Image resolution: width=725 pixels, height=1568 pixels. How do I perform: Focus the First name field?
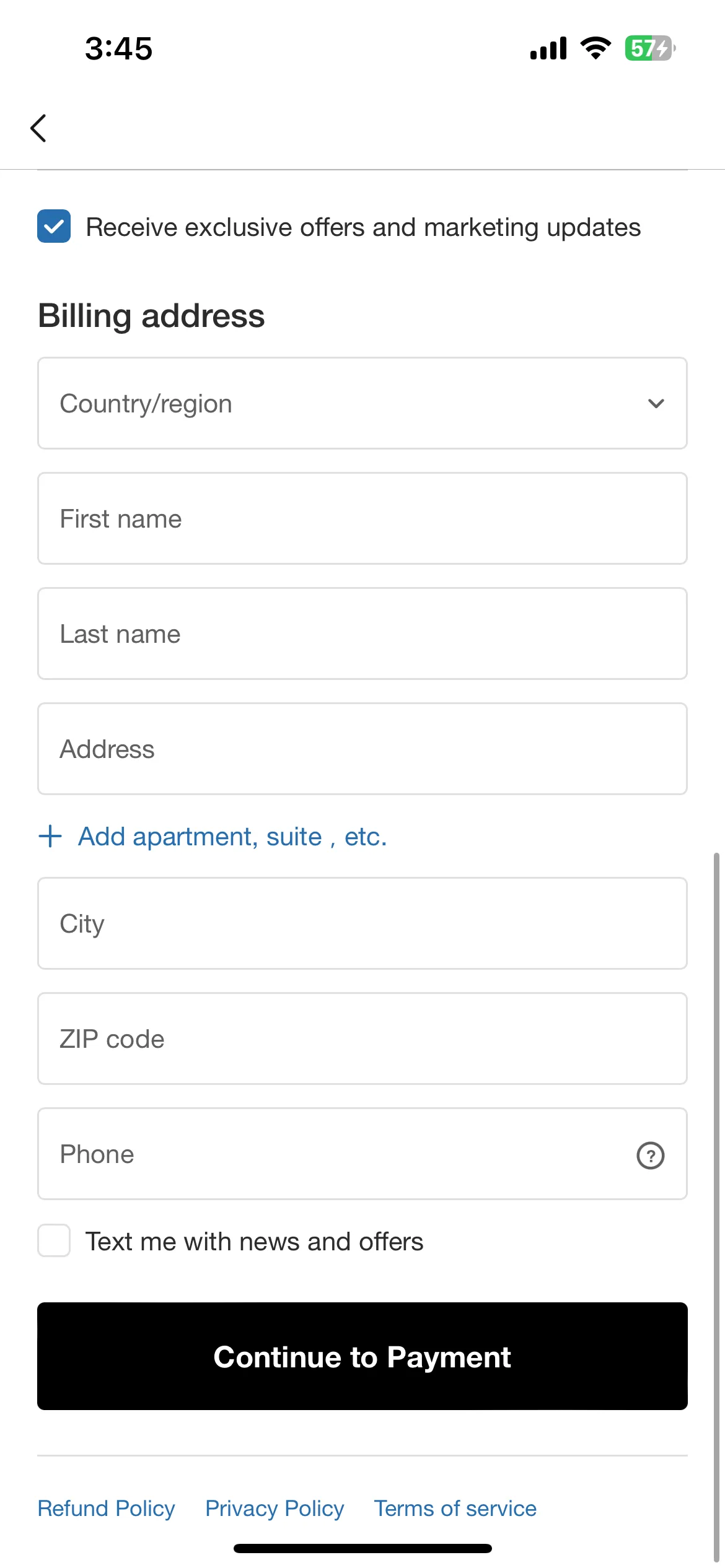362,518
